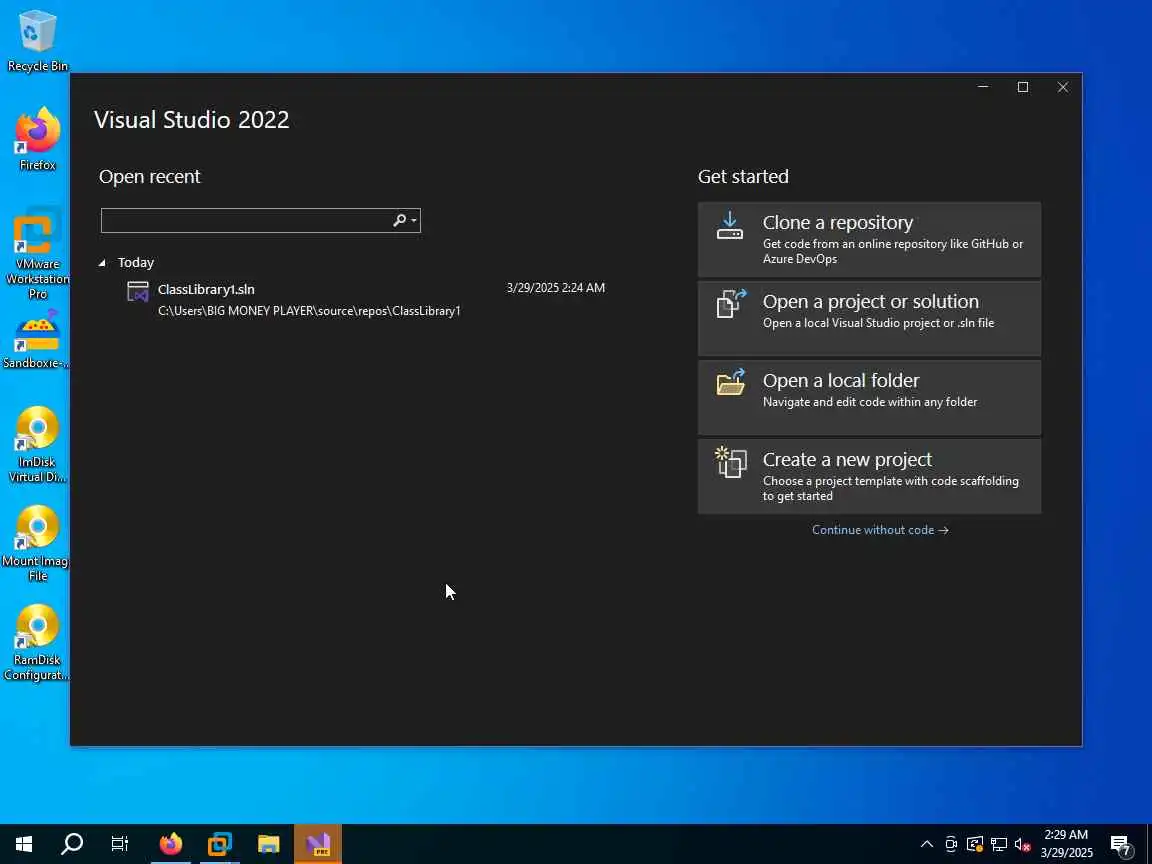The image size is (1152, 864).
Task: Click the Open a local folder icon
Action: tap(731, 382)
